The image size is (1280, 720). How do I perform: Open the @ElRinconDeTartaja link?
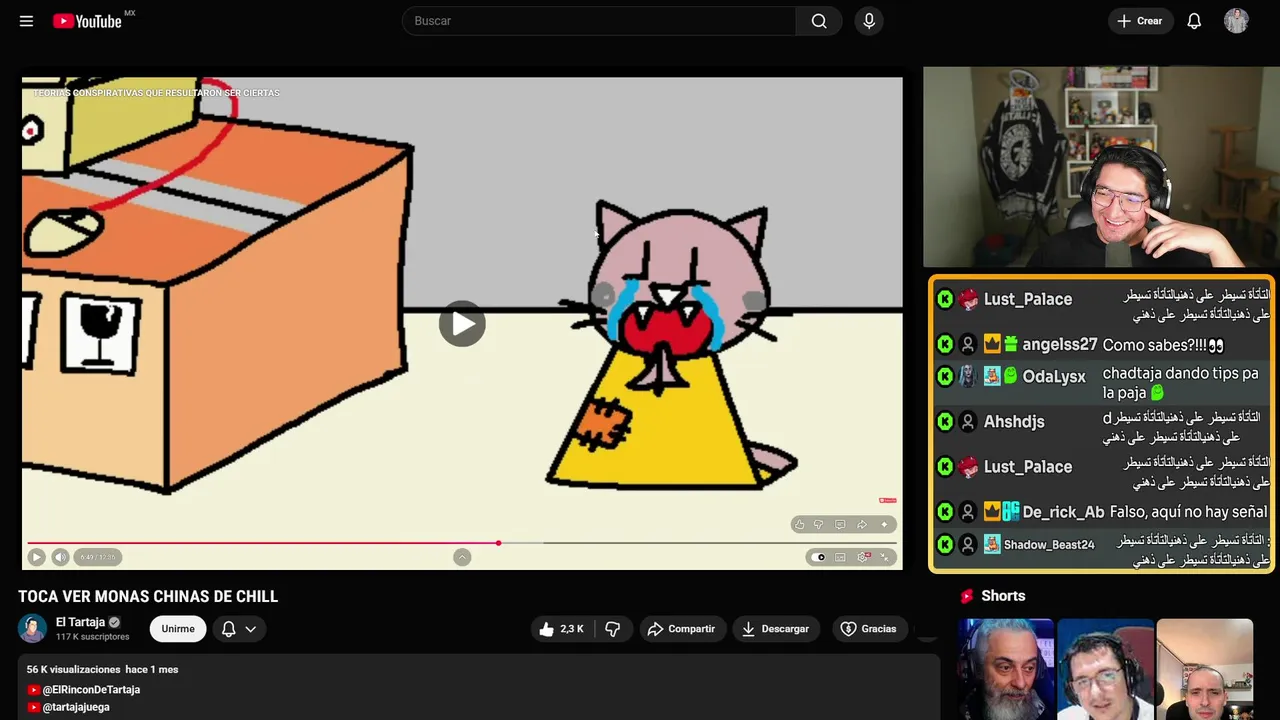point(91,690)
